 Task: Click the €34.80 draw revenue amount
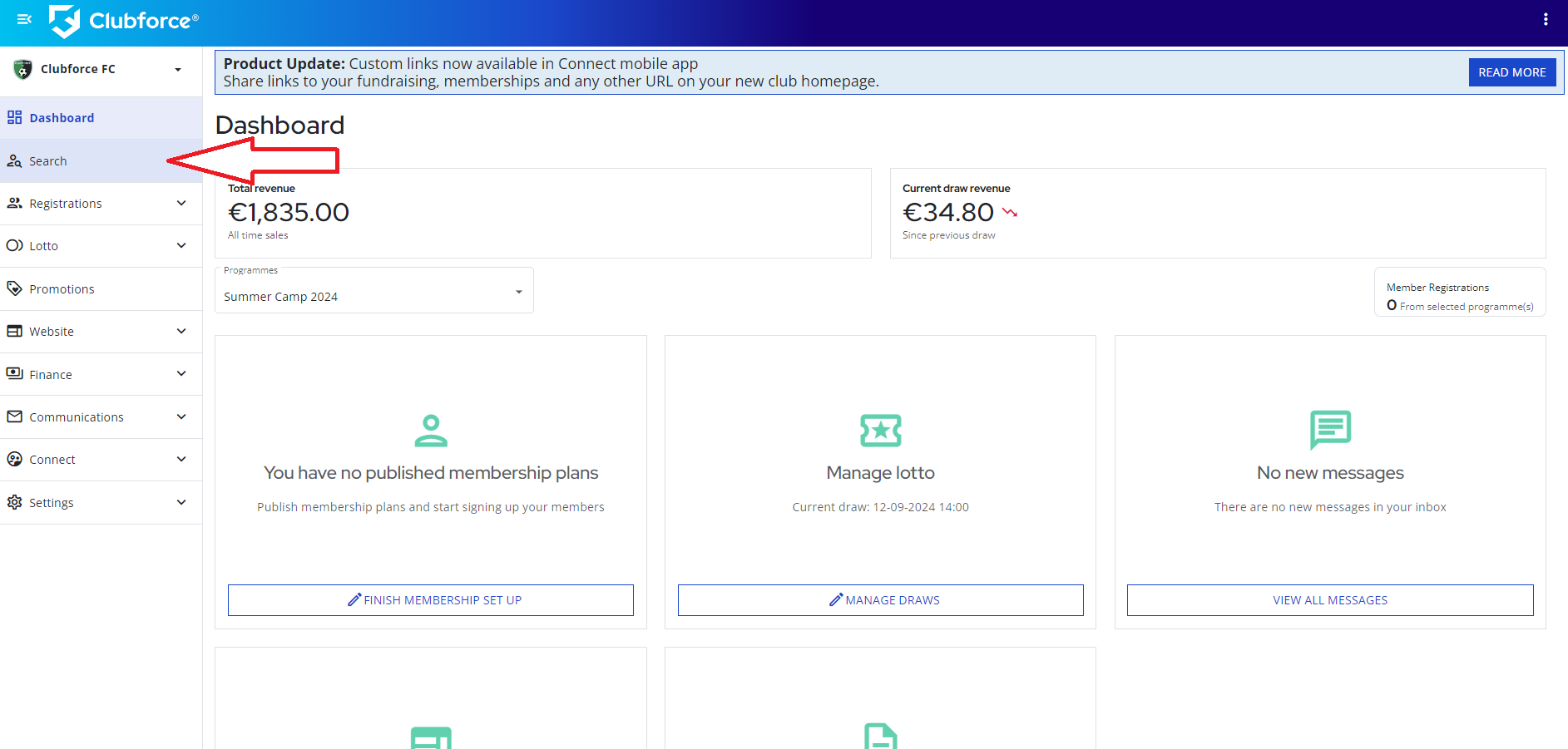click(x=948, y=213)
